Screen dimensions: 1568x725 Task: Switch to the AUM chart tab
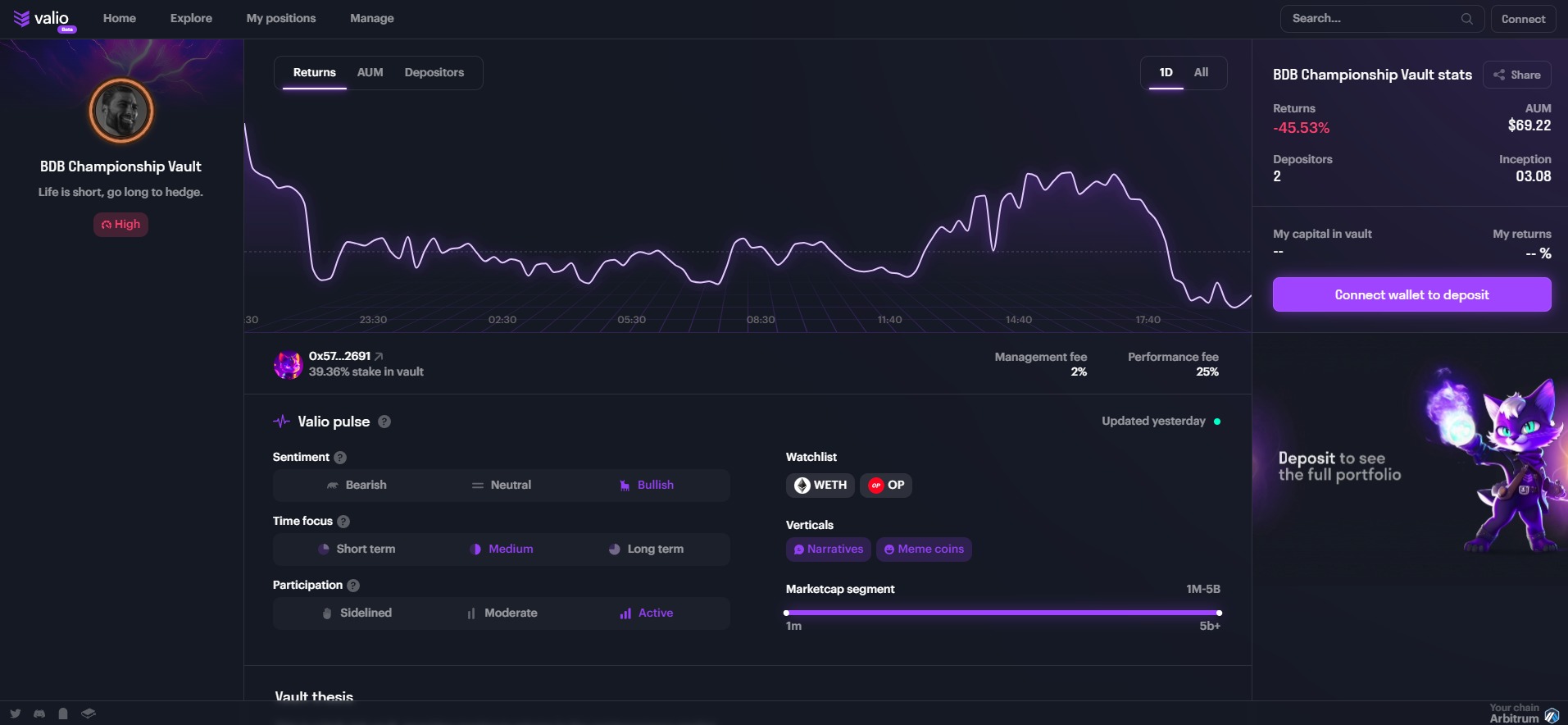pyautogui.click(x=370, y=72)
